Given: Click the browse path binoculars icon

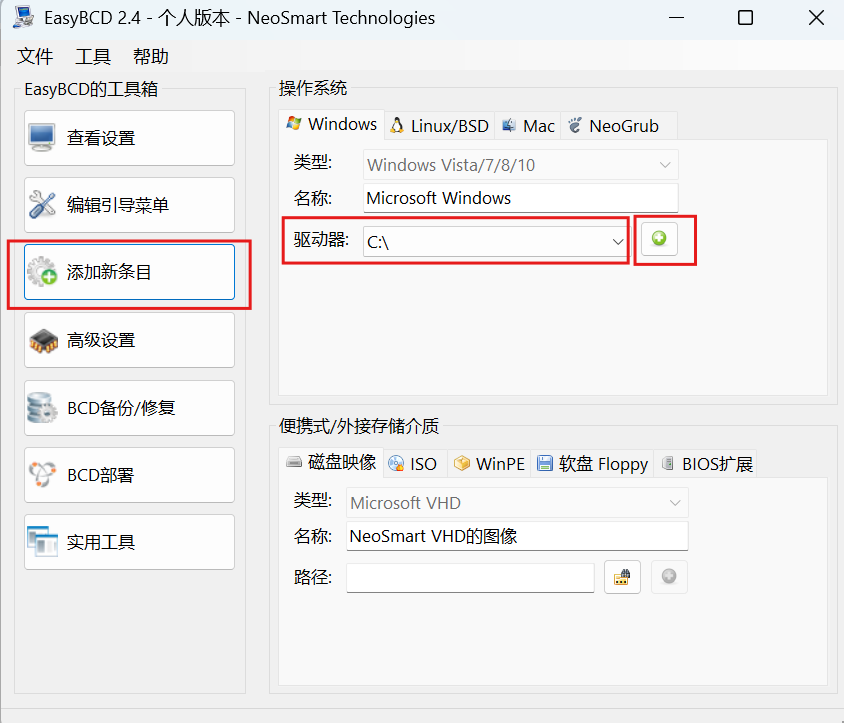Looking at the screenshot, I should 622,577.
